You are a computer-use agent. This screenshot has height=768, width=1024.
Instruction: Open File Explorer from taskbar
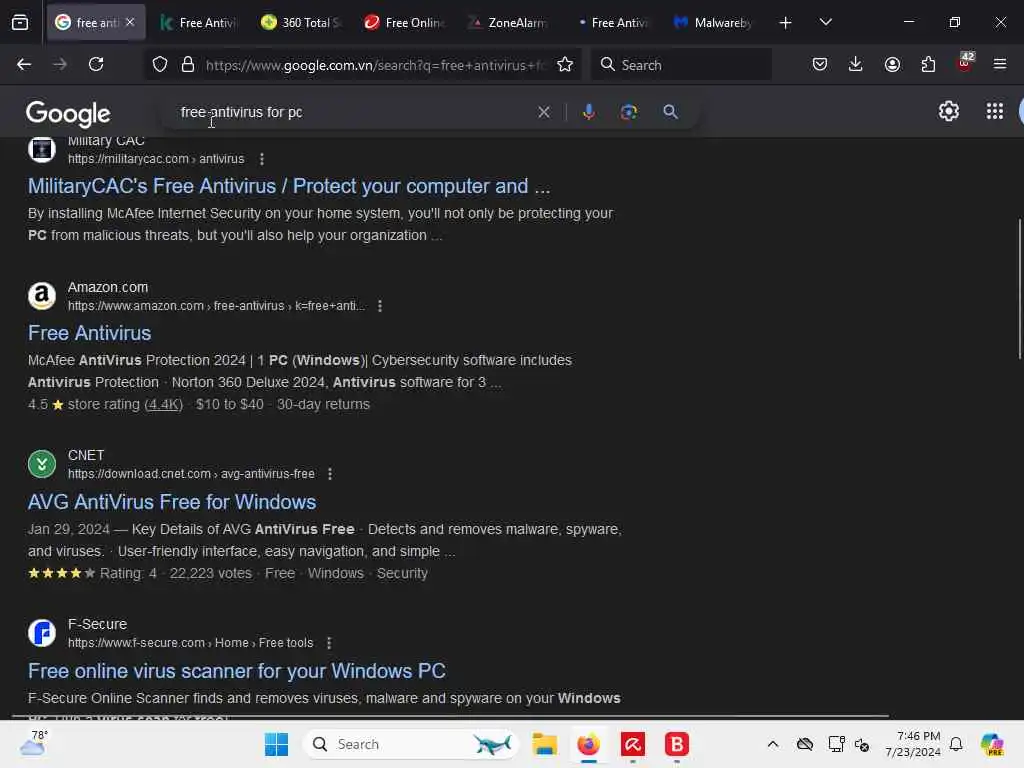point(544,744)
